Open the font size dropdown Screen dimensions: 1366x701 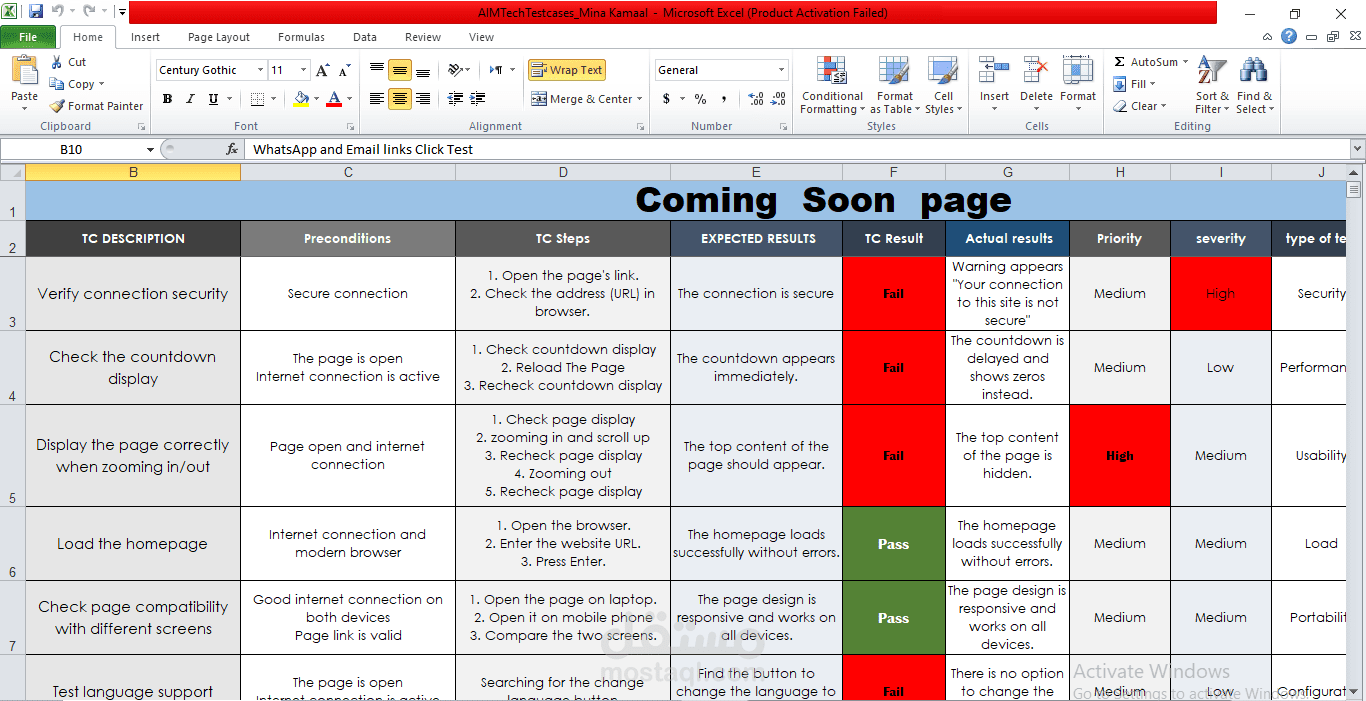coord(303,70)
